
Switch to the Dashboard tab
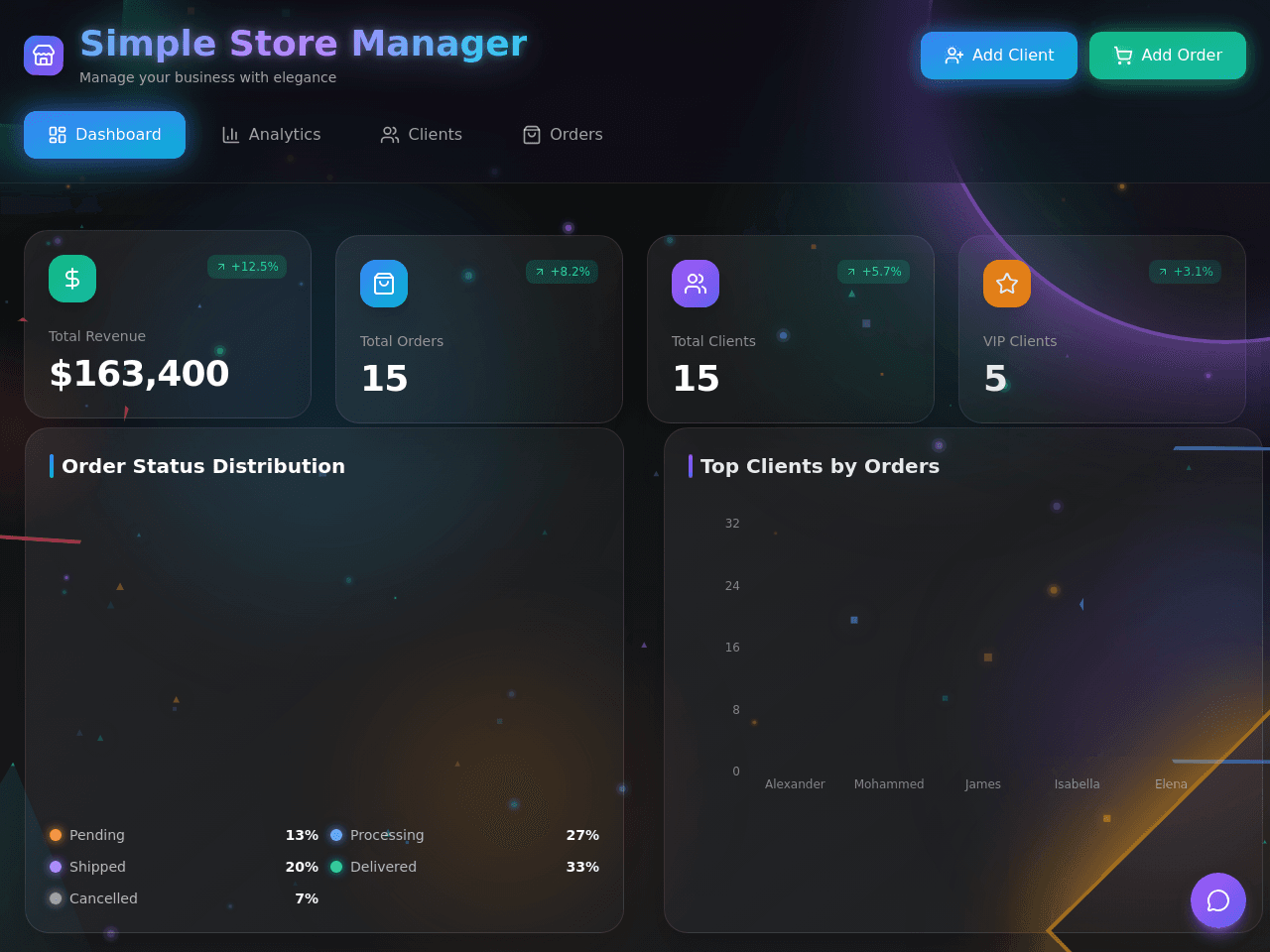tap(104, 135)
